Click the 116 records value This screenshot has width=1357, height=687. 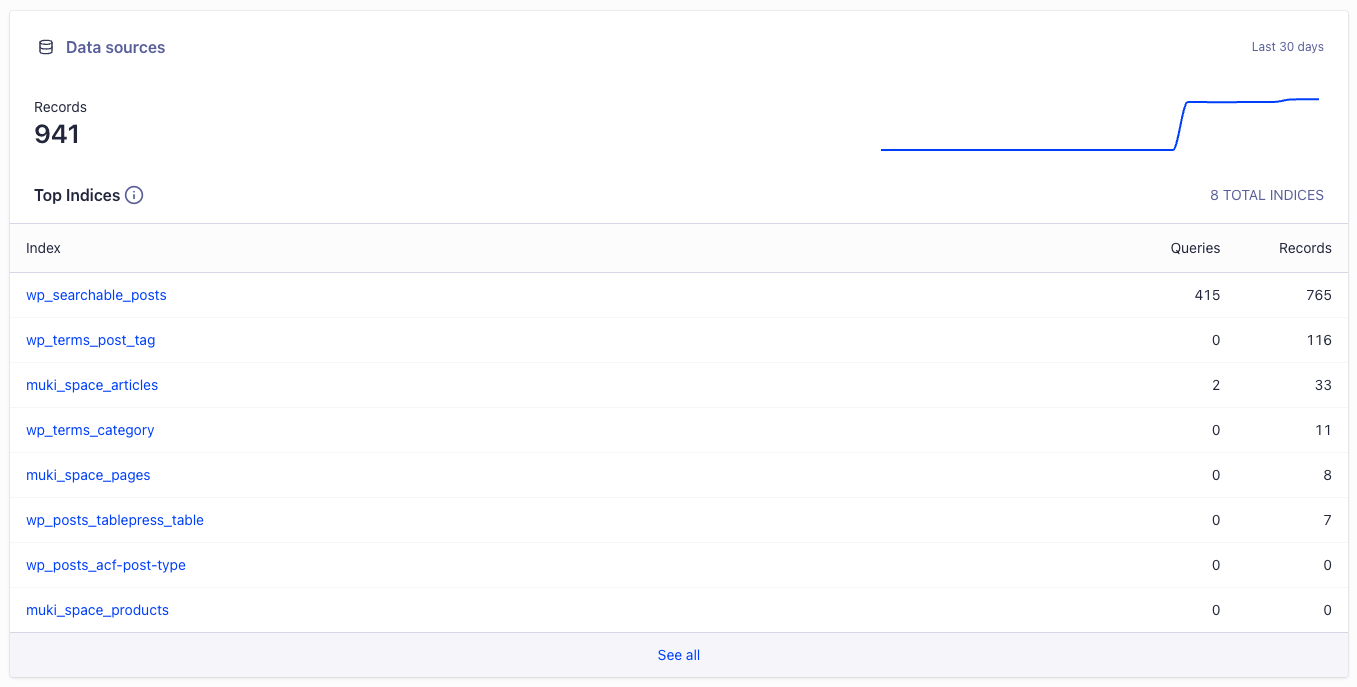[x=1320, y=340]
